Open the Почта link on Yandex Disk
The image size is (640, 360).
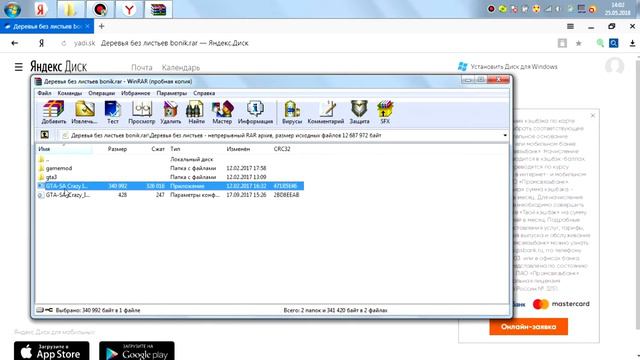tap(142, 67)
